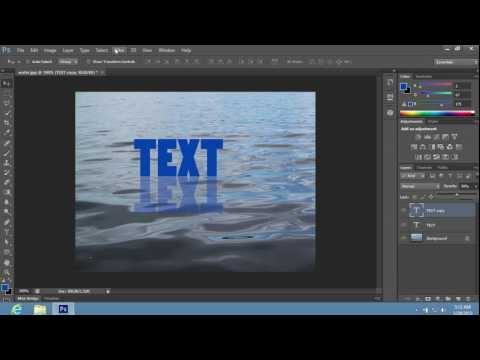This screenshot has height=360, width=480.
Task: Toggle visibility of TEXT layer
Action: 404,225
